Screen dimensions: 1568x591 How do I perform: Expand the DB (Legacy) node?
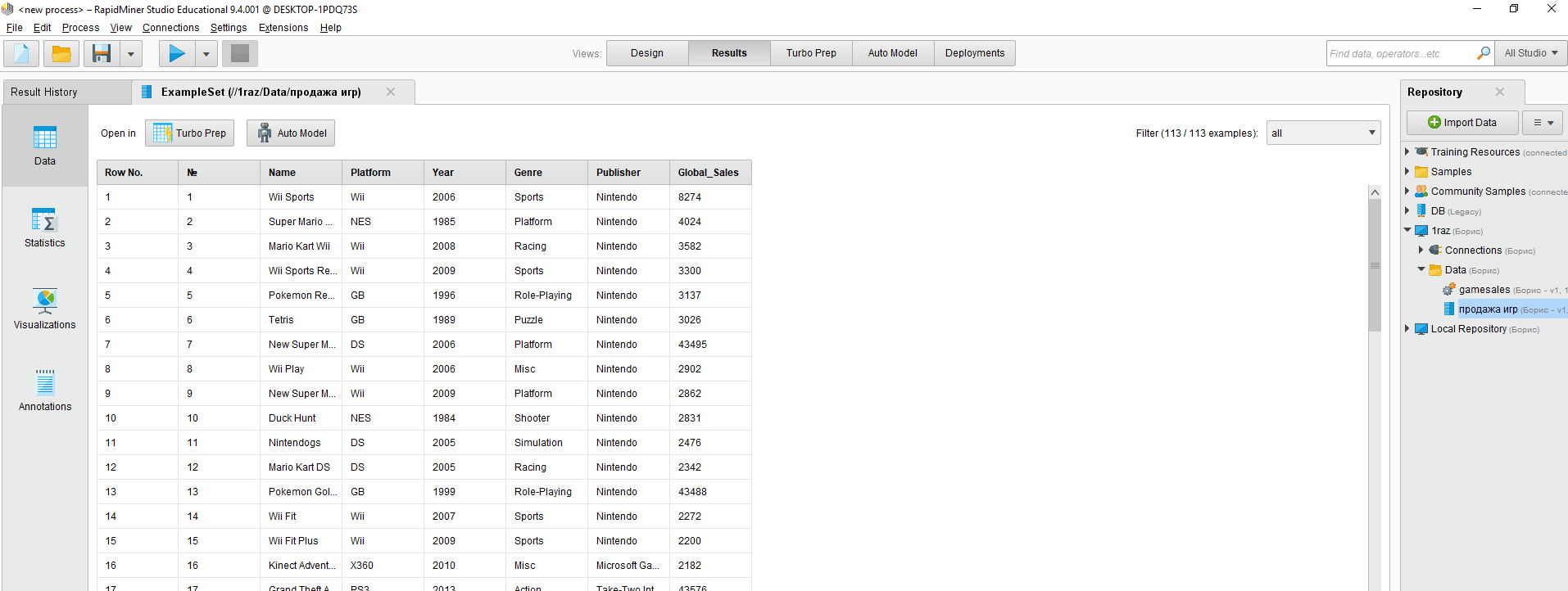point(1407,210)
